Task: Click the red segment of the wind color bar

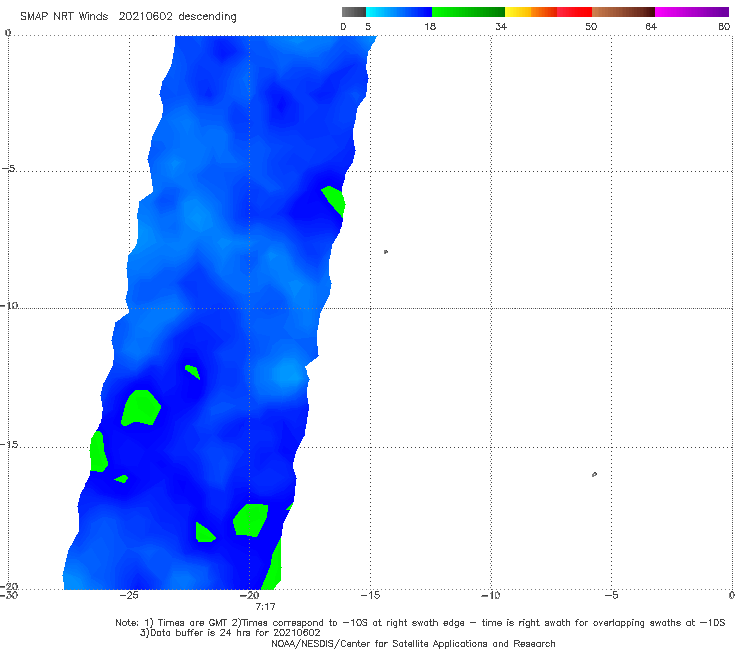Action: (x=574, y=12)
